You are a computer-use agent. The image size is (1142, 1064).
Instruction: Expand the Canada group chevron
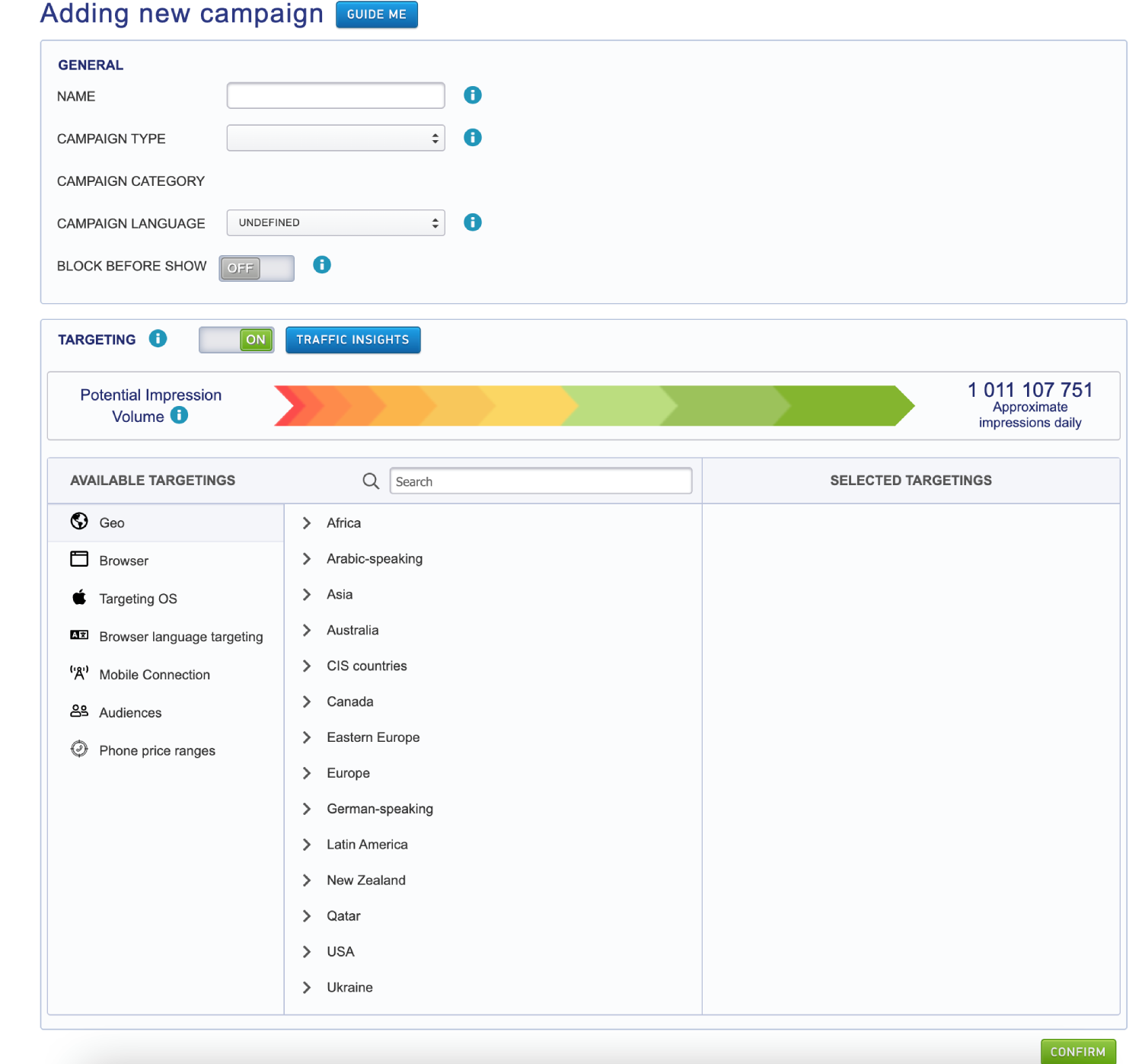point(307,702)
